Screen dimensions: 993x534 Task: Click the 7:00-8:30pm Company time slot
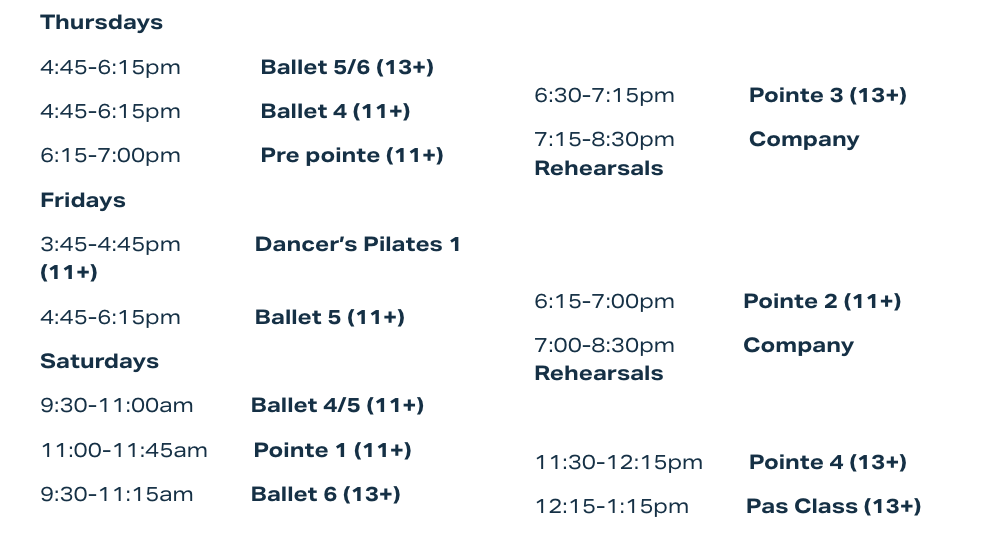click(604, 345)
